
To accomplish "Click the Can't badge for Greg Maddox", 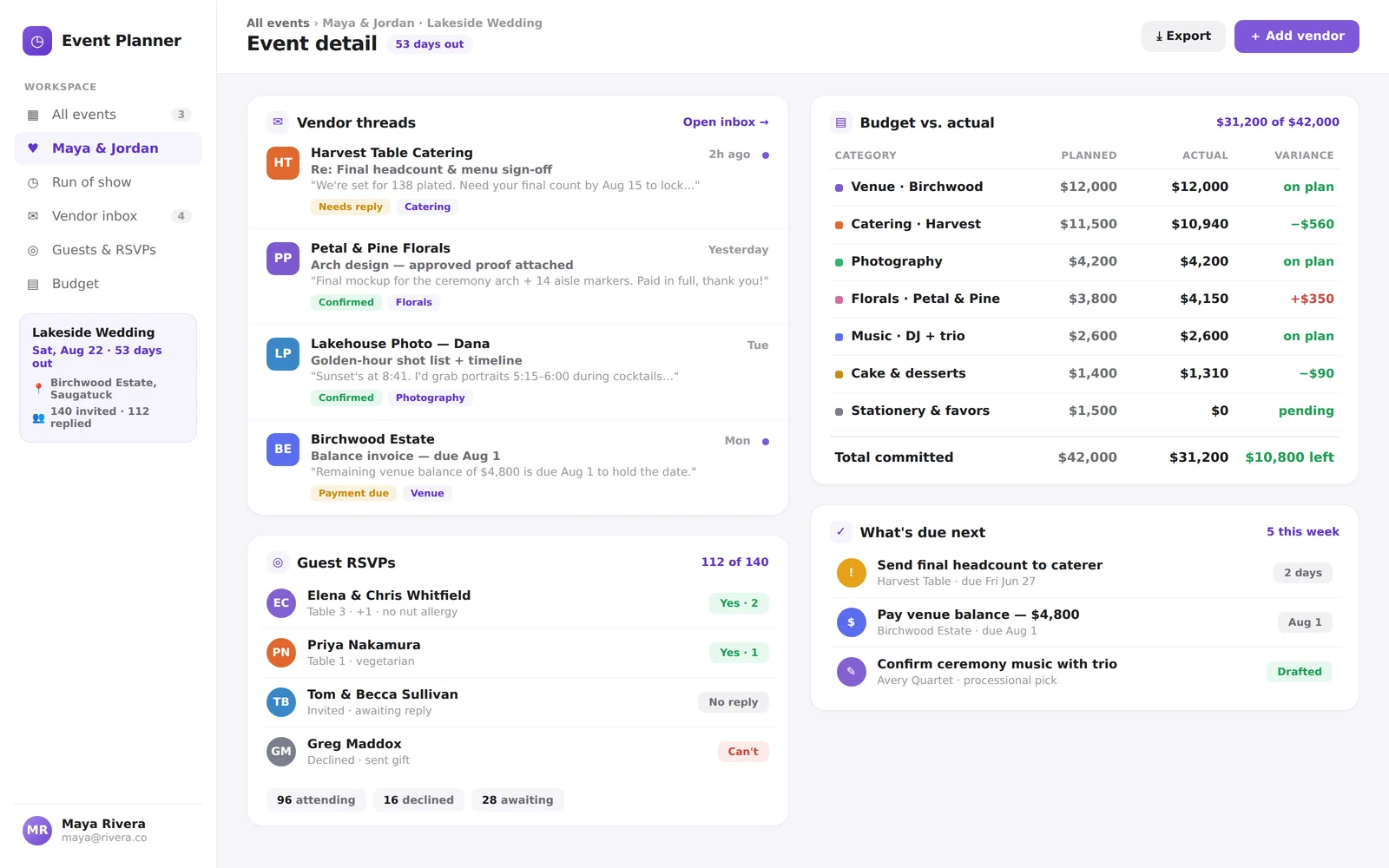I will pyautogui.click(x=743, y=752).
